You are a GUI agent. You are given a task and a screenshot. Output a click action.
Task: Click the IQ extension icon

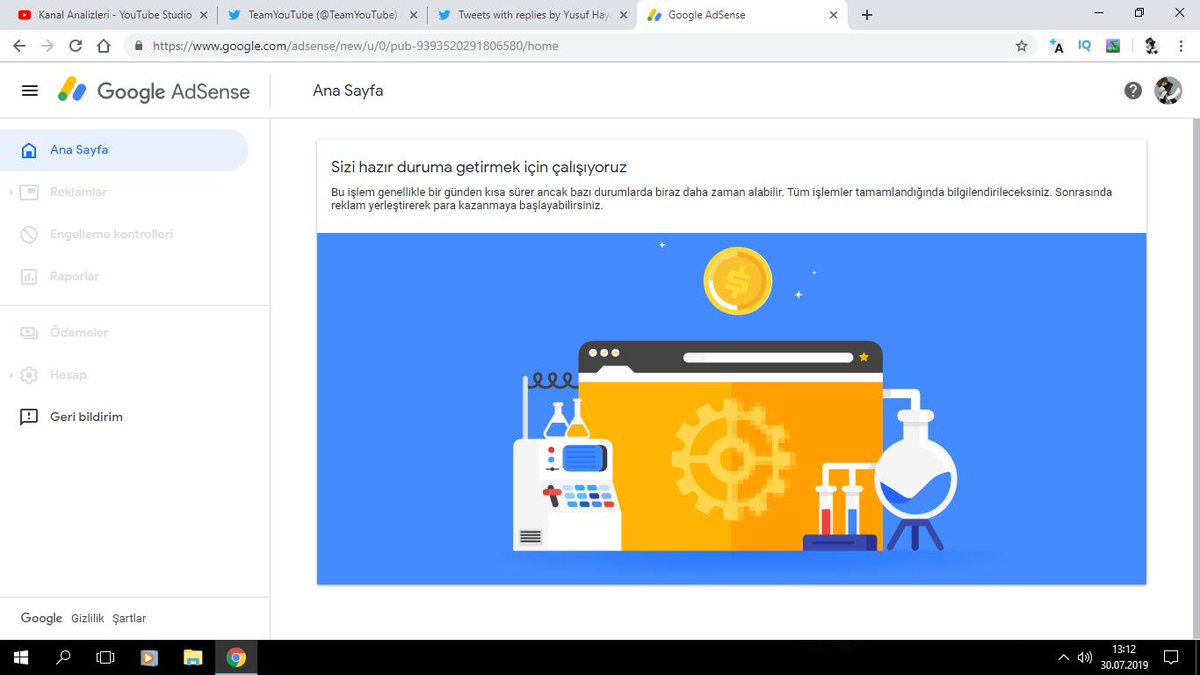pyautogui.click(x=1085, y=46)
